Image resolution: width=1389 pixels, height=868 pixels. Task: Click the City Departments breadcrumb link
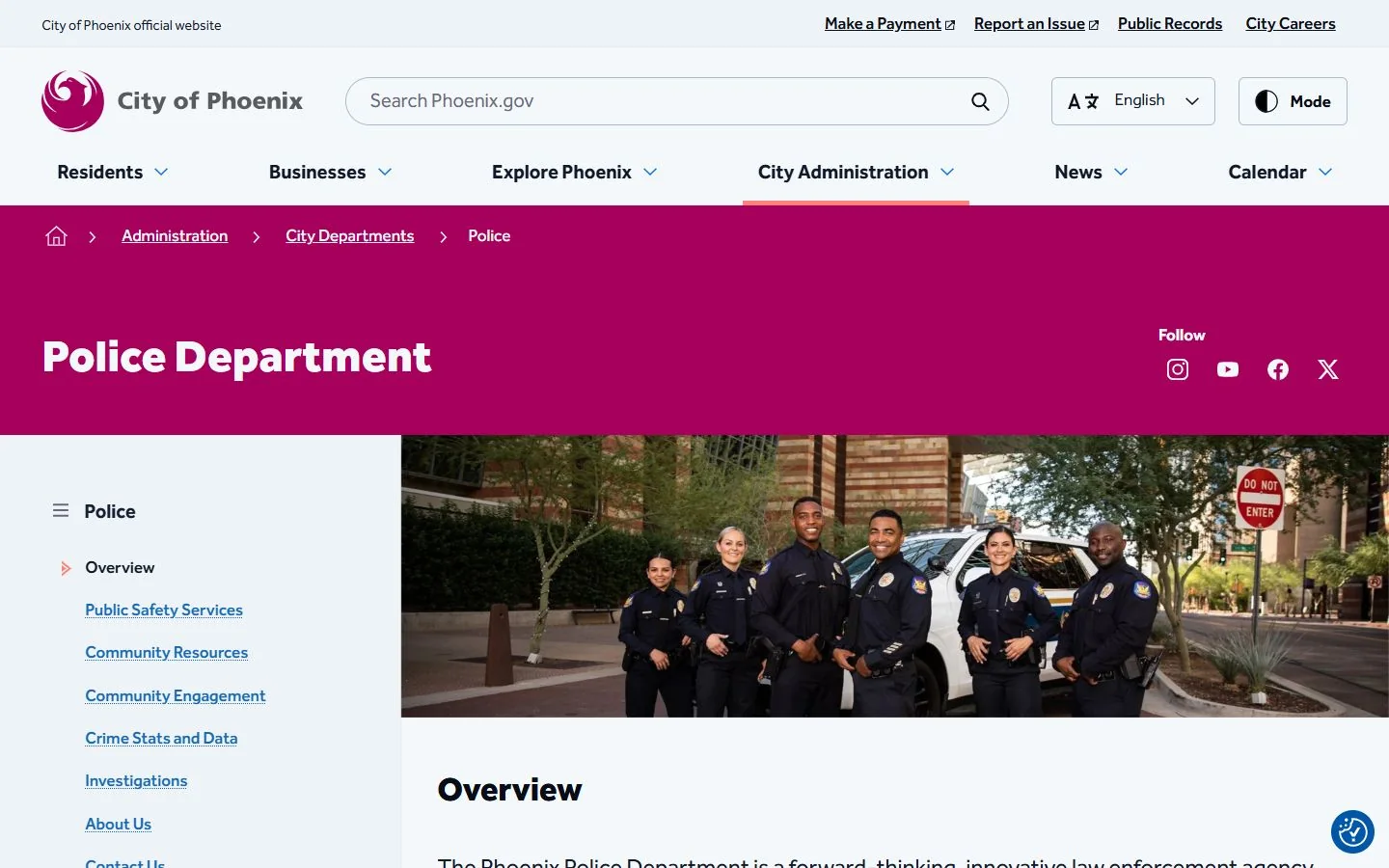click(x=349, y=236)
